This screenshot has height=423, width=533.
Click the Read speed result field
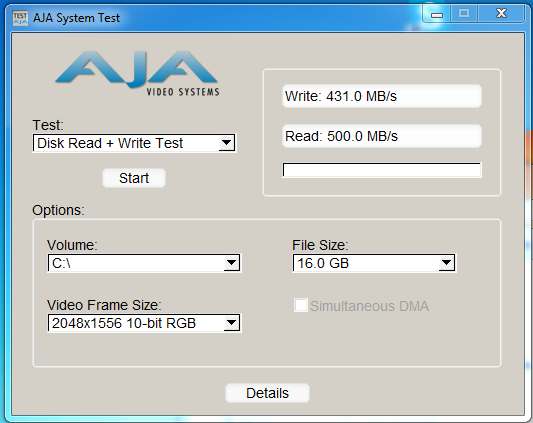(x=382, y=136)
